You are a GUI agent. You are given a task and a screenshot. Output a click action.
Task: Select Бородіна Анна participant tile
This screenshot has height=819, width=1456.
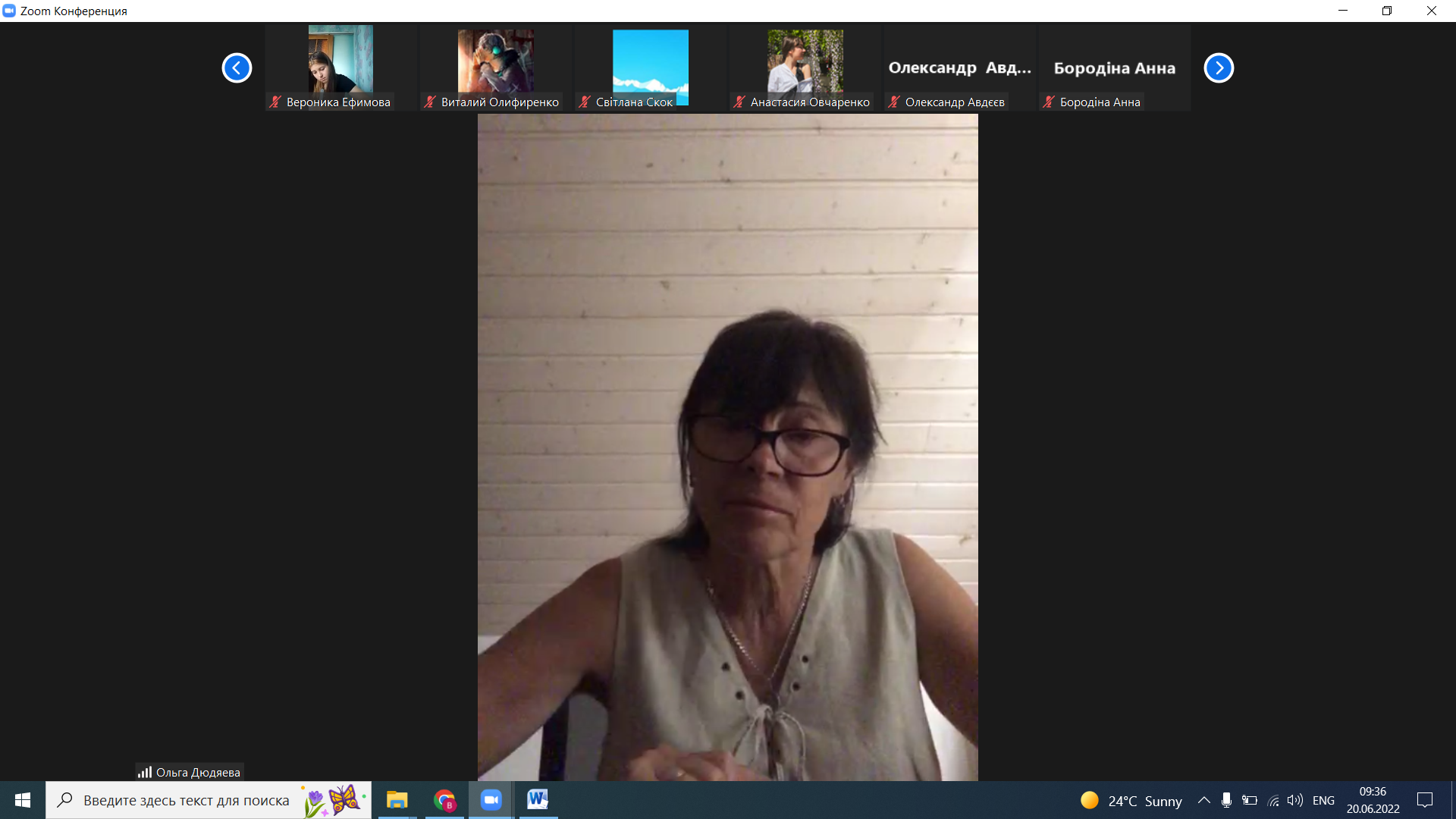(x=1114, y=67)
